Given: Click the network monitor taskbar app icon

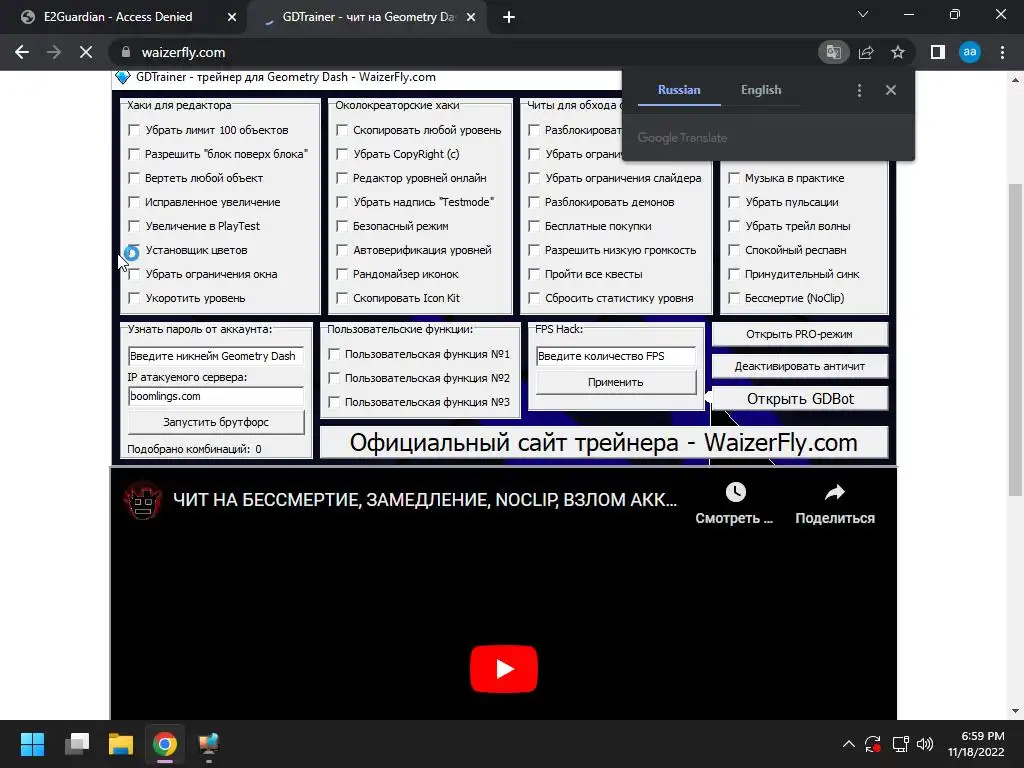Looking at the screenshot, I should [x=209, y=744].
